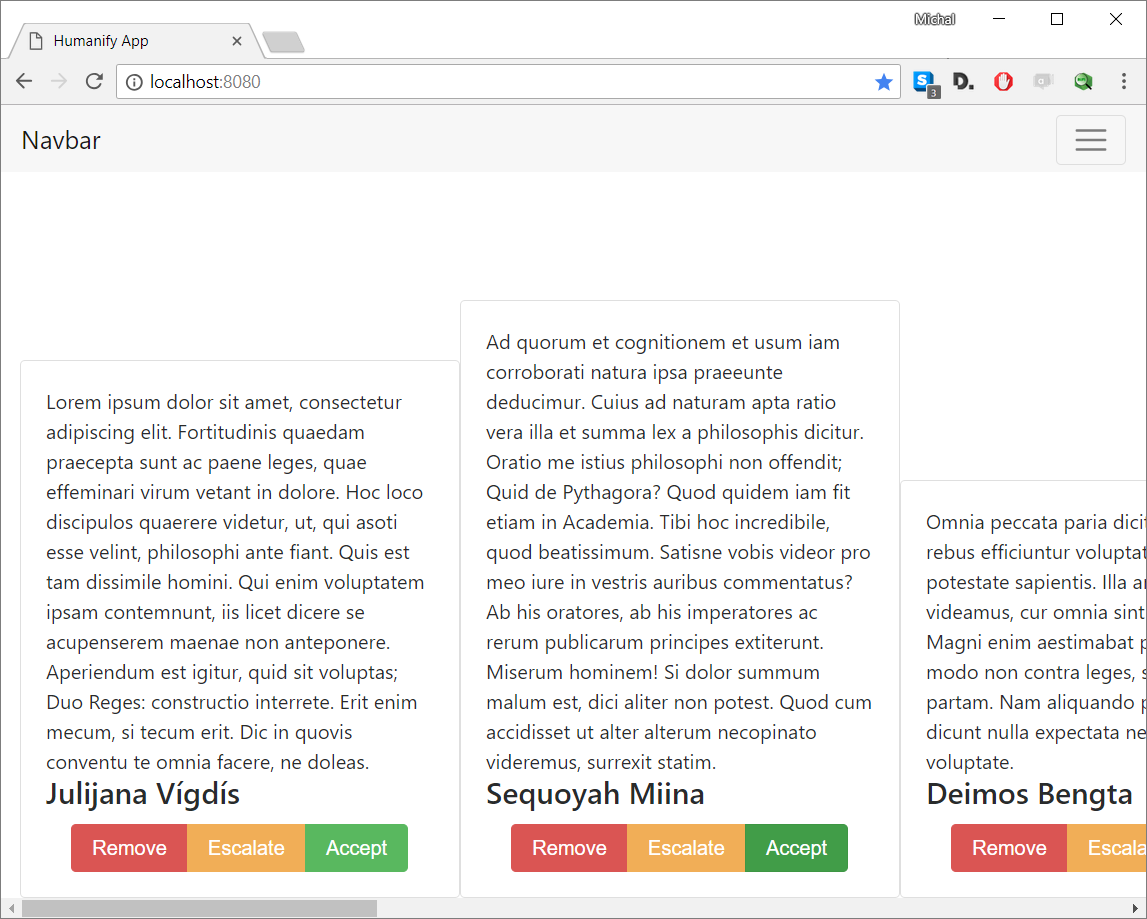
Task: Click the horizontal scrollbar left arrow
Action: tap(11, 908)
